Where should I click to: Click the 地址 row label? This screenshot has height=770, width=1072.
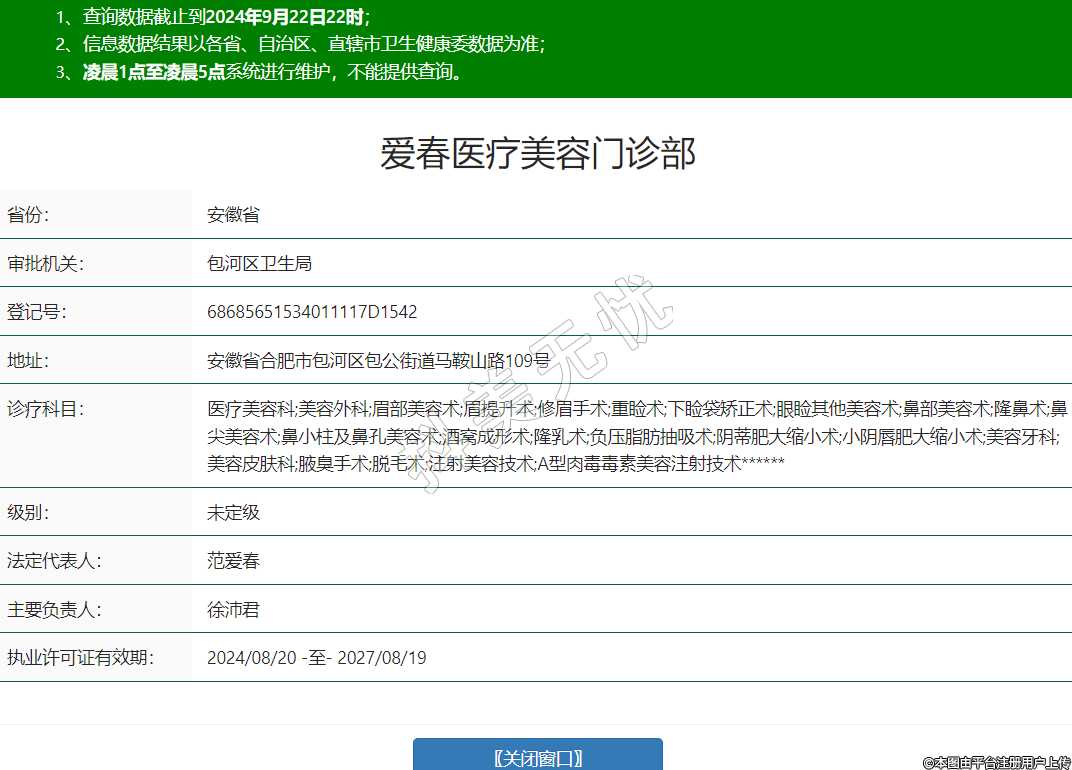tap(28, 360)
